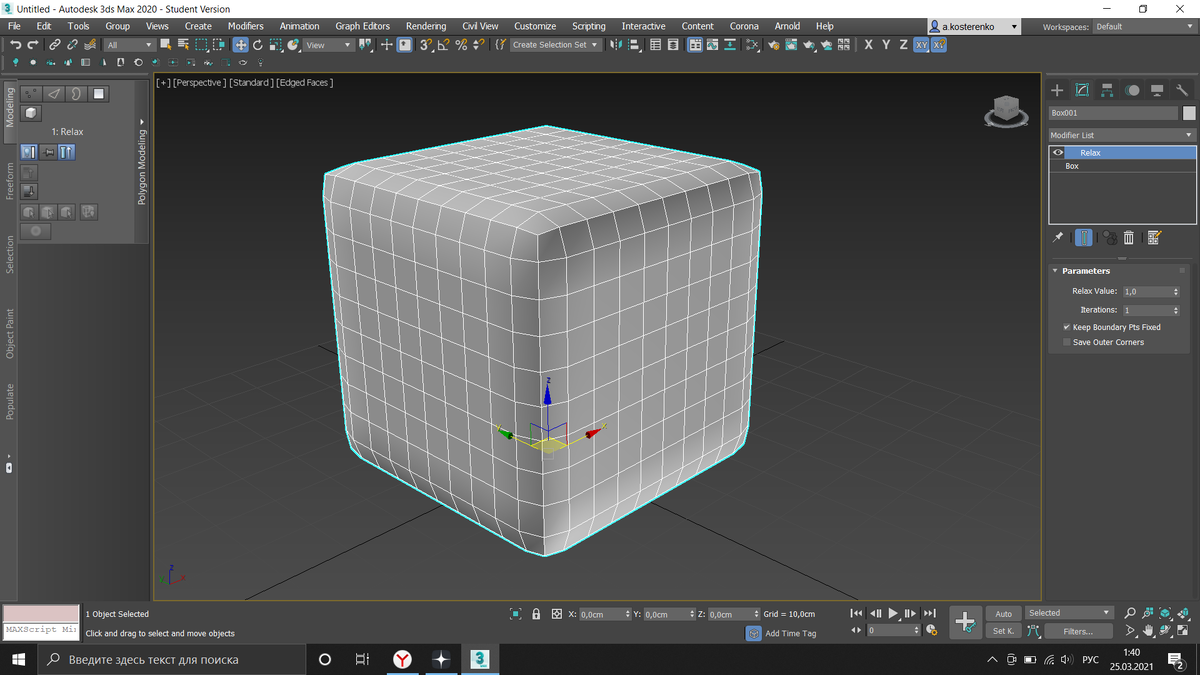The height and width of the screenshot is (675, 1200).
Task: Open the View coordinate system dropdown
Action: click(328, 45)
